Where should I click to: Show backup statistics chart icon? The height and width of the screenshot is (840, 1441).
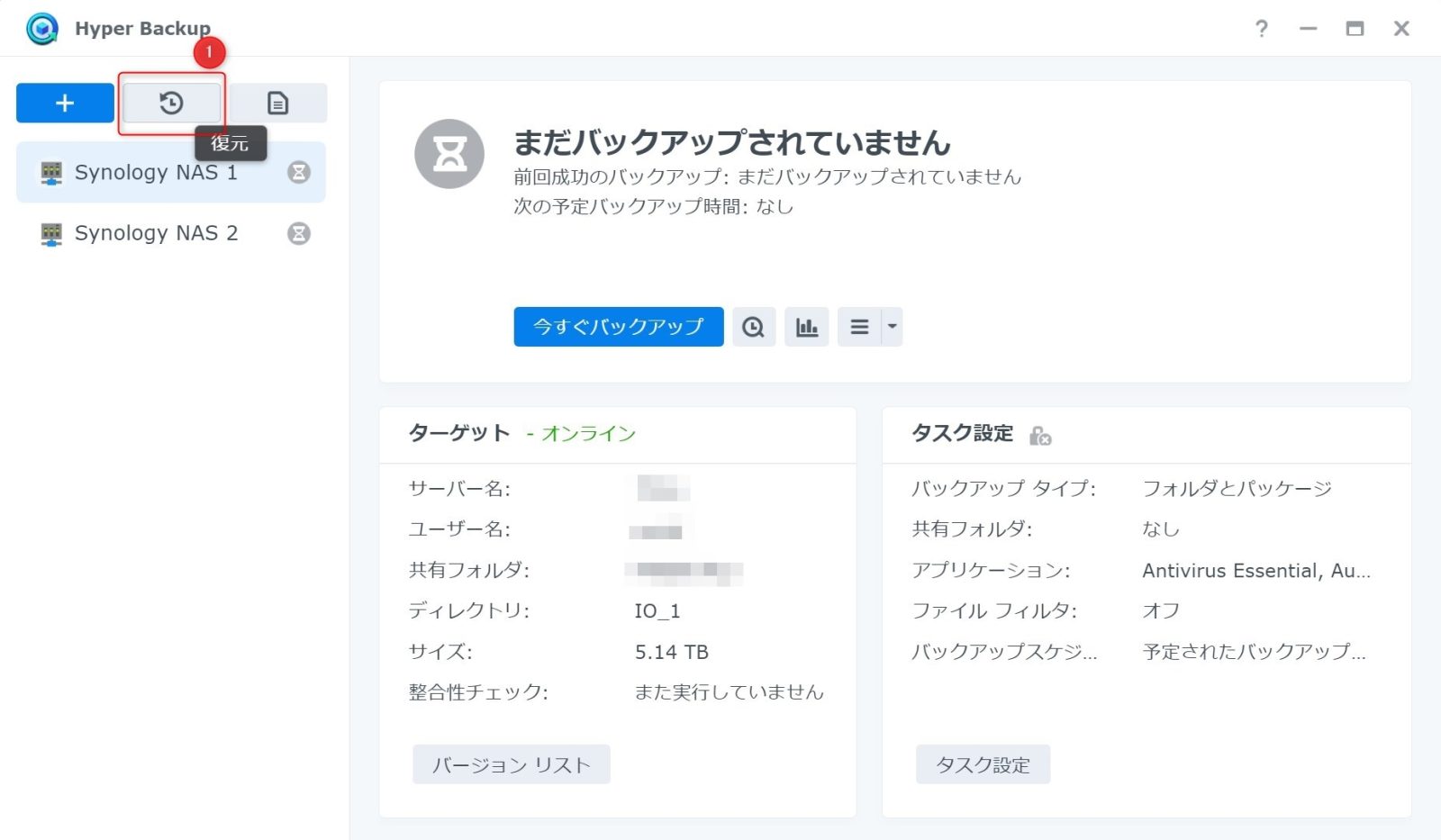coord(806,327)
